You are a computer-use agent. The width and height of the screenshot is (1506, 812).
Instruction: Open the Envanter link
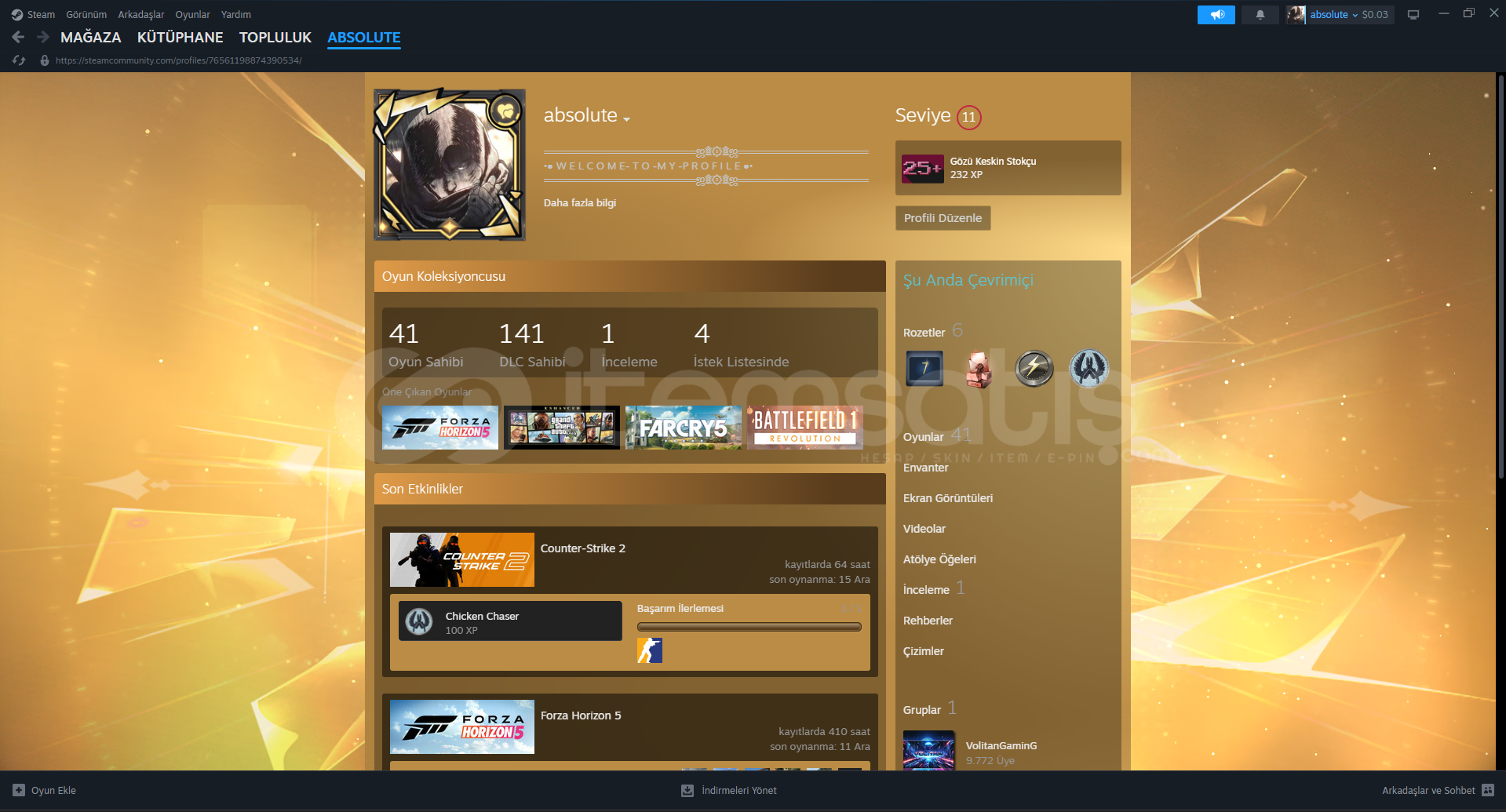point(926,468)
